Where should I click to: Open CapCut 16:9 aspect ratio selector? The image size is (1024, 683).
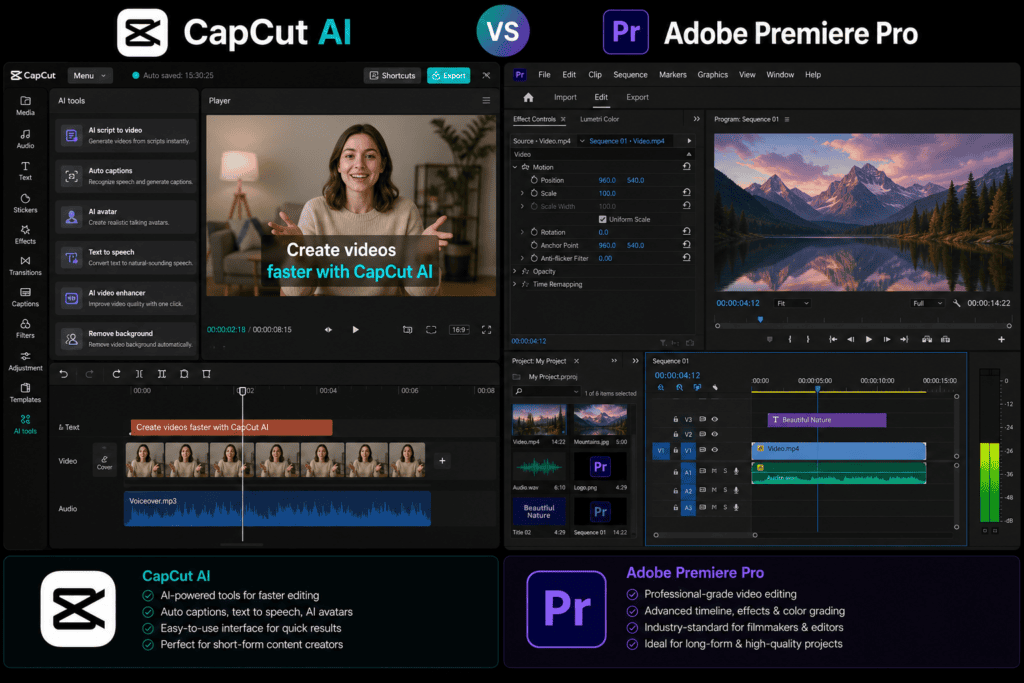pyautogui.click(x=460, y=330)
